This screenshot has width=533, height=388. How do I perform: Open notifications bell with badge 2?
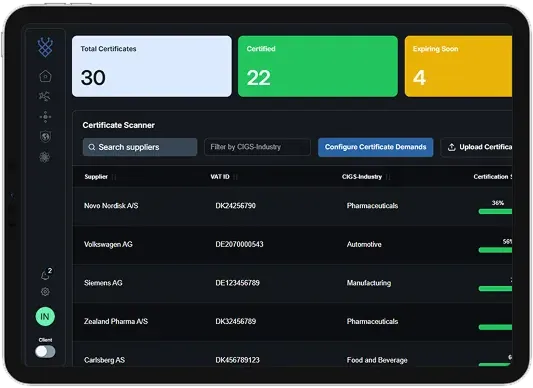click(46, 274)
